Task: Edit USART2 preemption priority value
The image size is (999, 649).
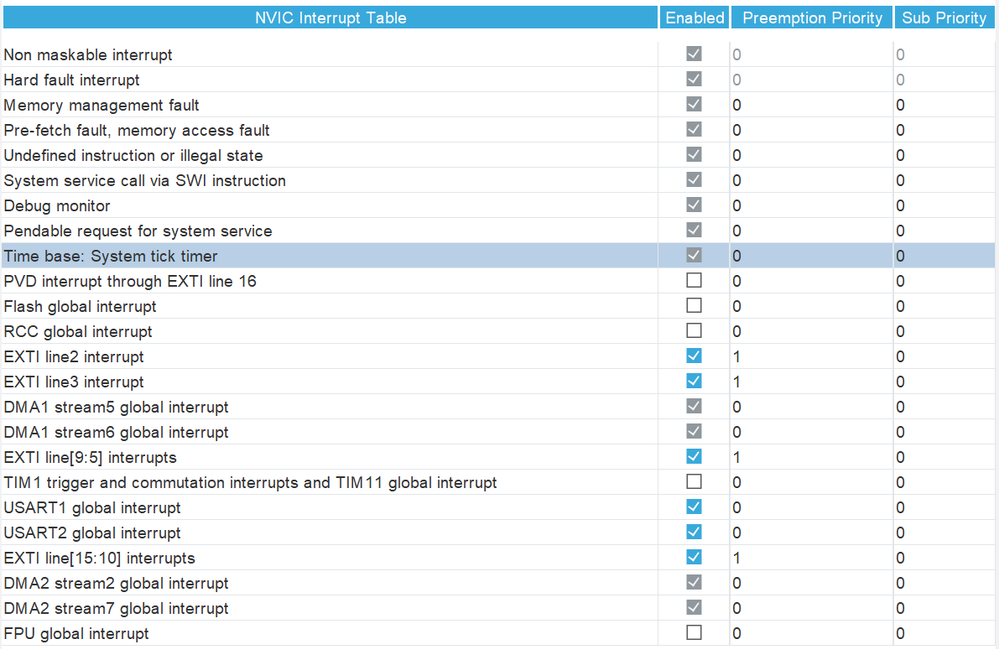Action: pyautogui.click(x=811, y=533)
